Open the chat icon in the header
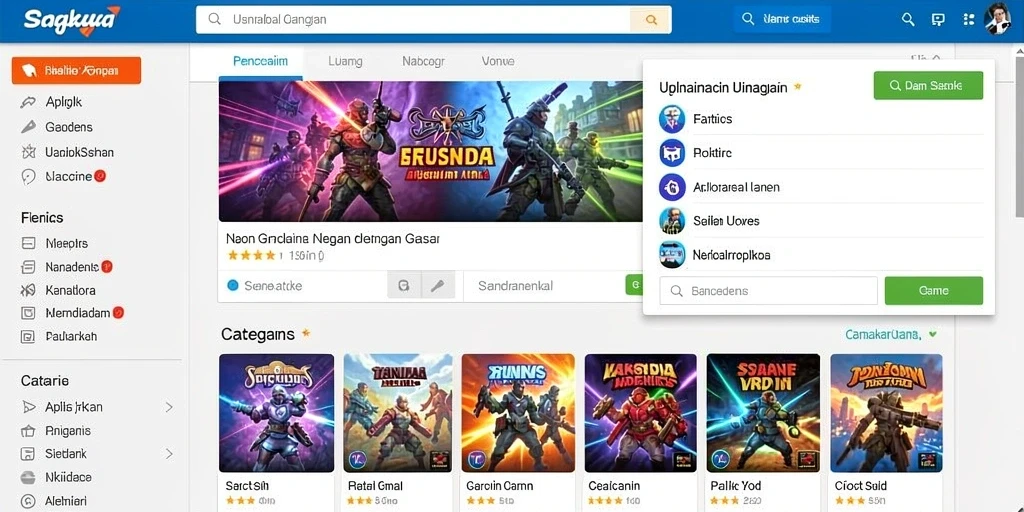This screenshot has width=1024, height=512. pos(938,20)
